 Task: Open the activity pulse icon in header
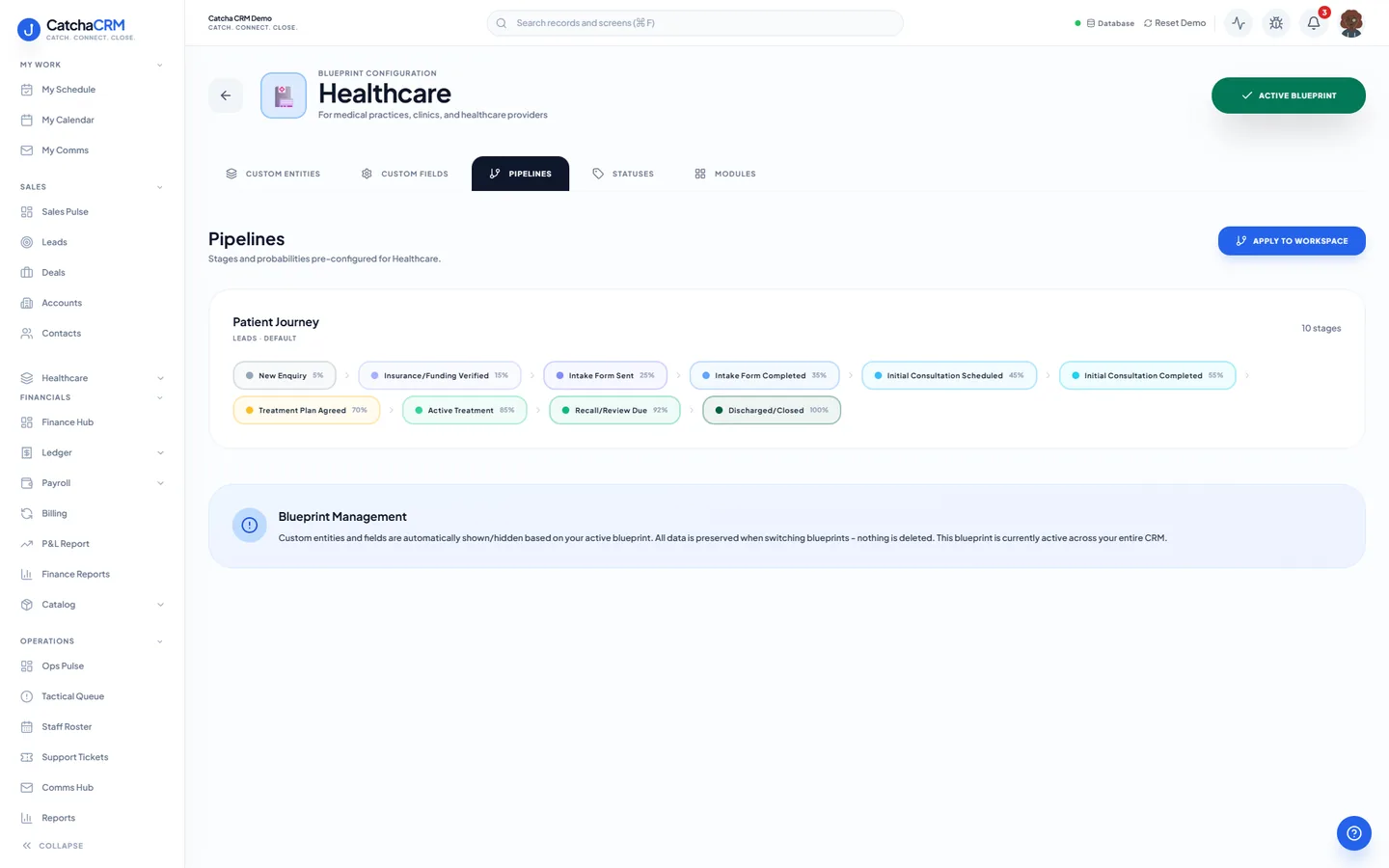1239,23
